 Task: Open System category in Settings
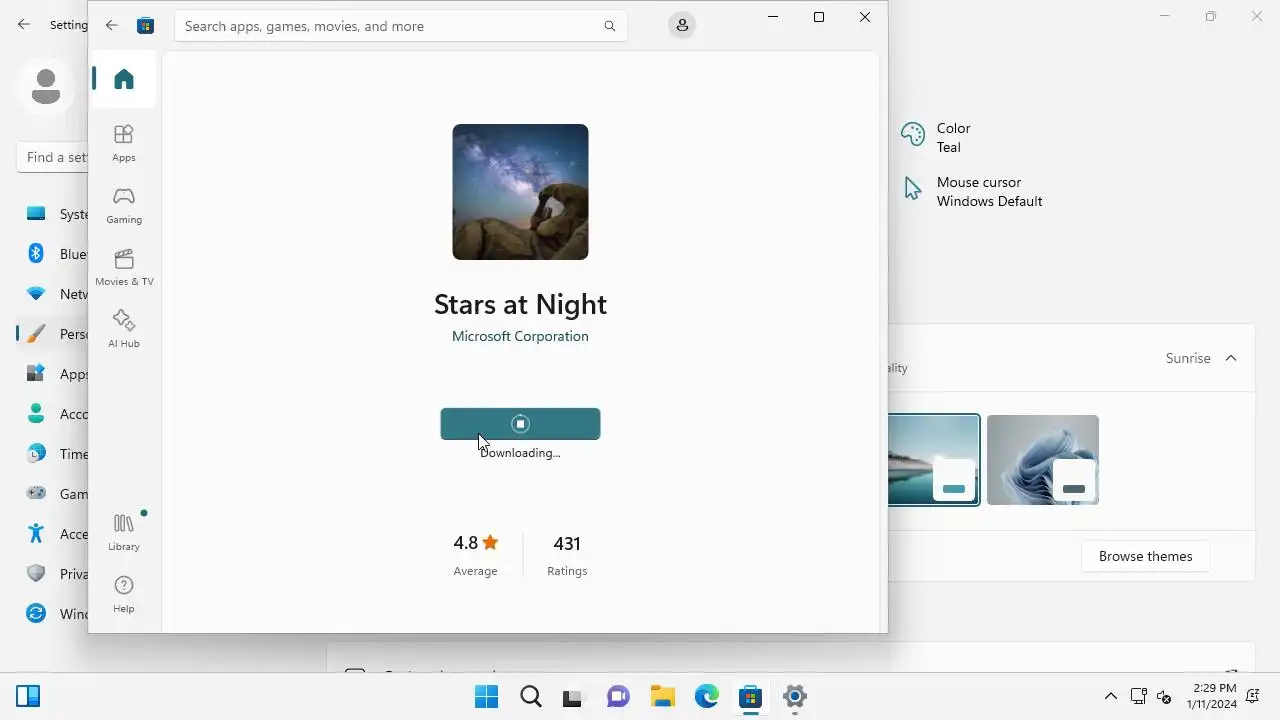click(x=52, y=214)
